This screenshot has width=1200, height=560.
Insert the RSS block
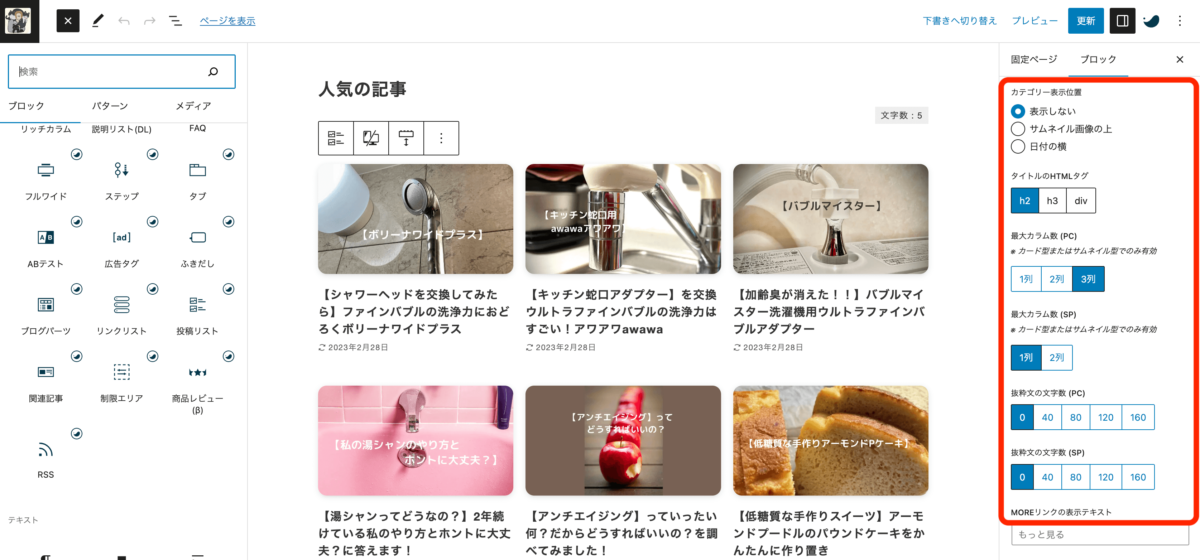46,457
